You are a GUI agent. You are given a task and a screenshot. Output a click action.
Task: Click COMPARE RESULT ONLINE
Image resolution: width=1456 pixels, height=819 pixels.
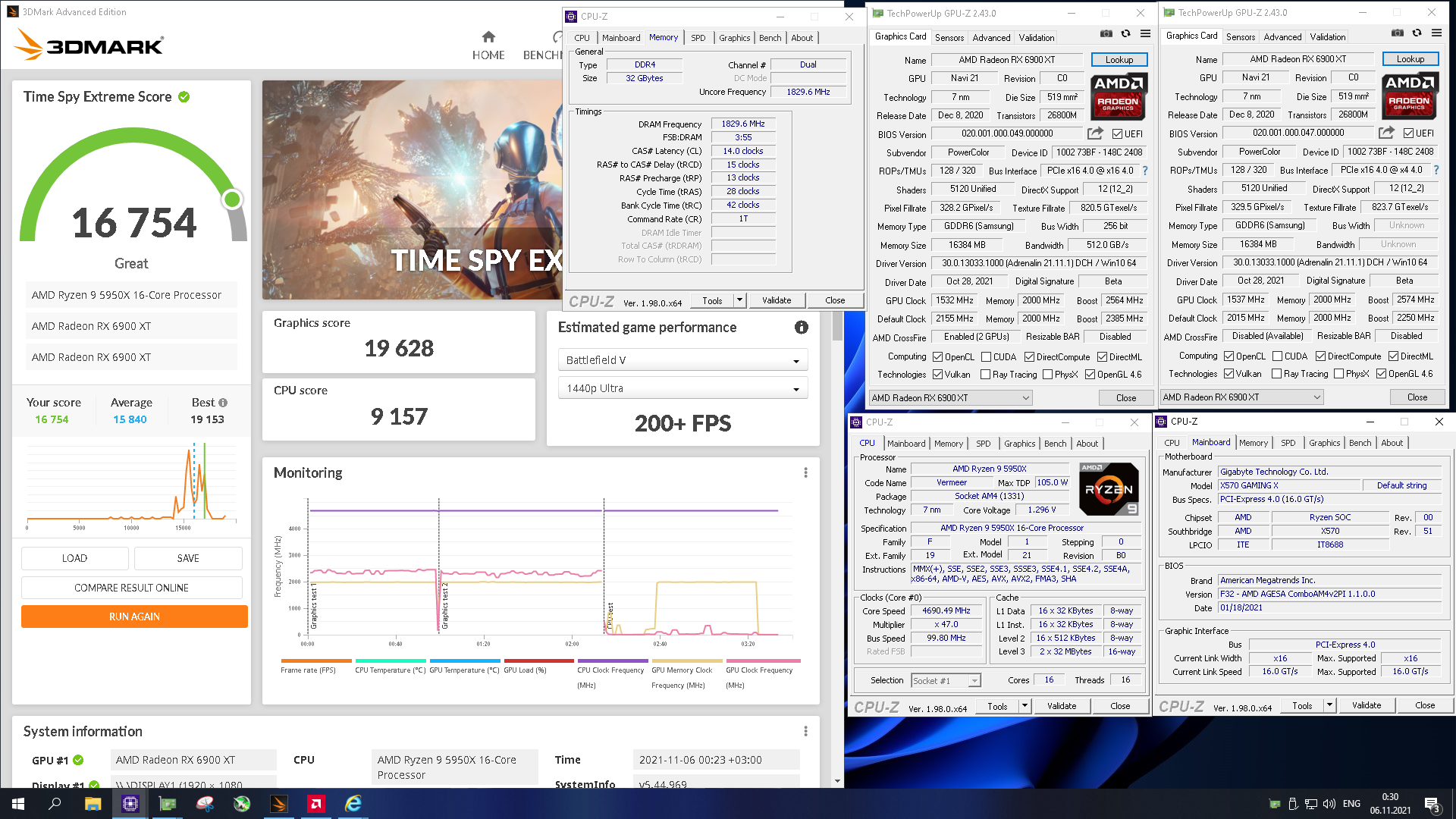click(x=131, y=588)
